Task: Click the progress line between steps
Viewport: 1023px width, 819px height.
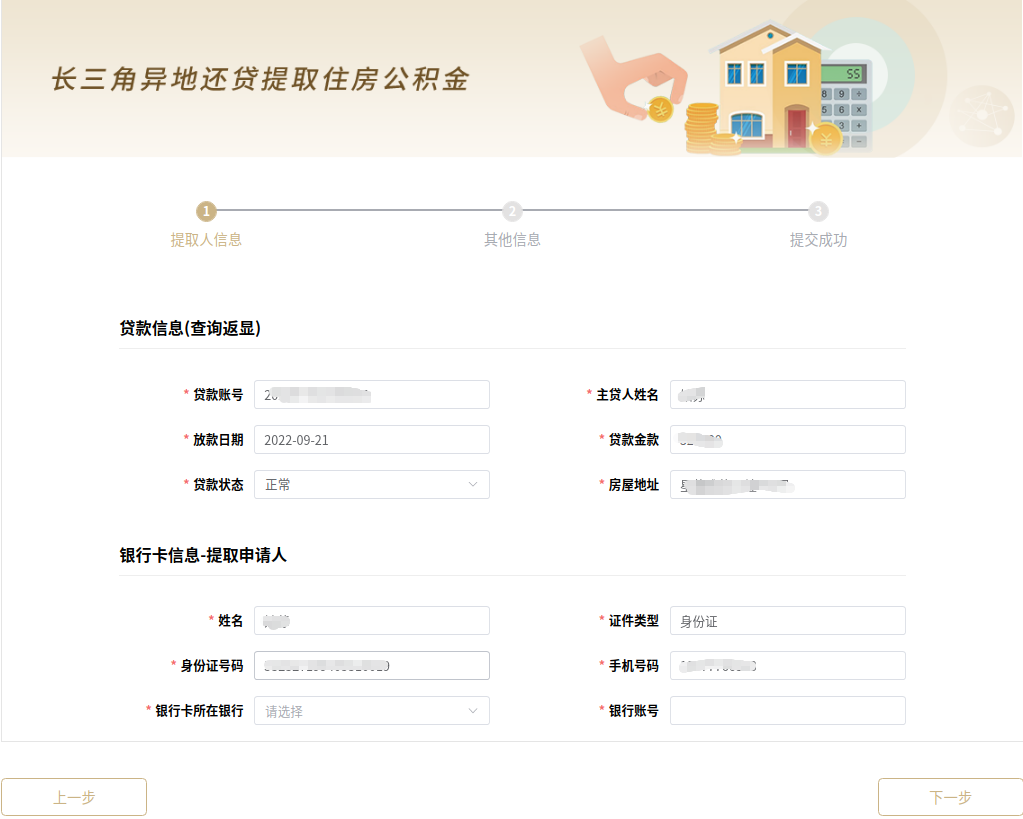Action: point(360,213)
